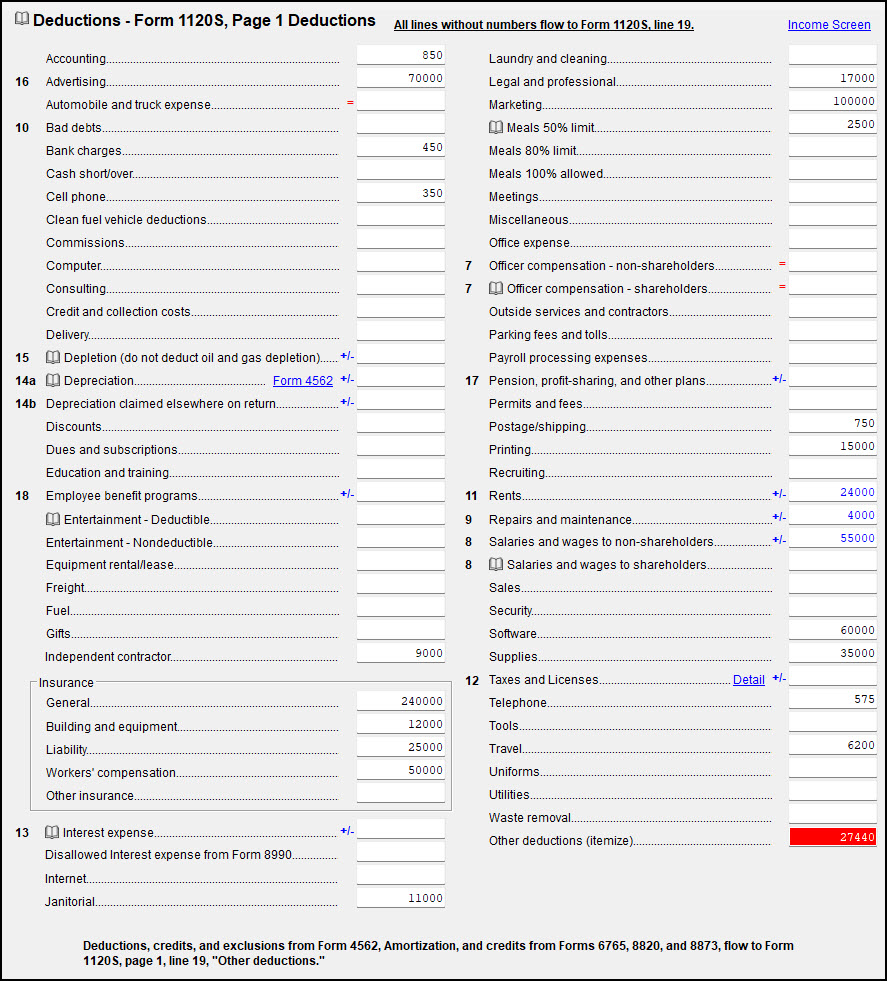The width and height of the screenshot is (887, 981).
Task: Click = override for Officer compensation non-shareholders
Action: [x=782, y=264]
